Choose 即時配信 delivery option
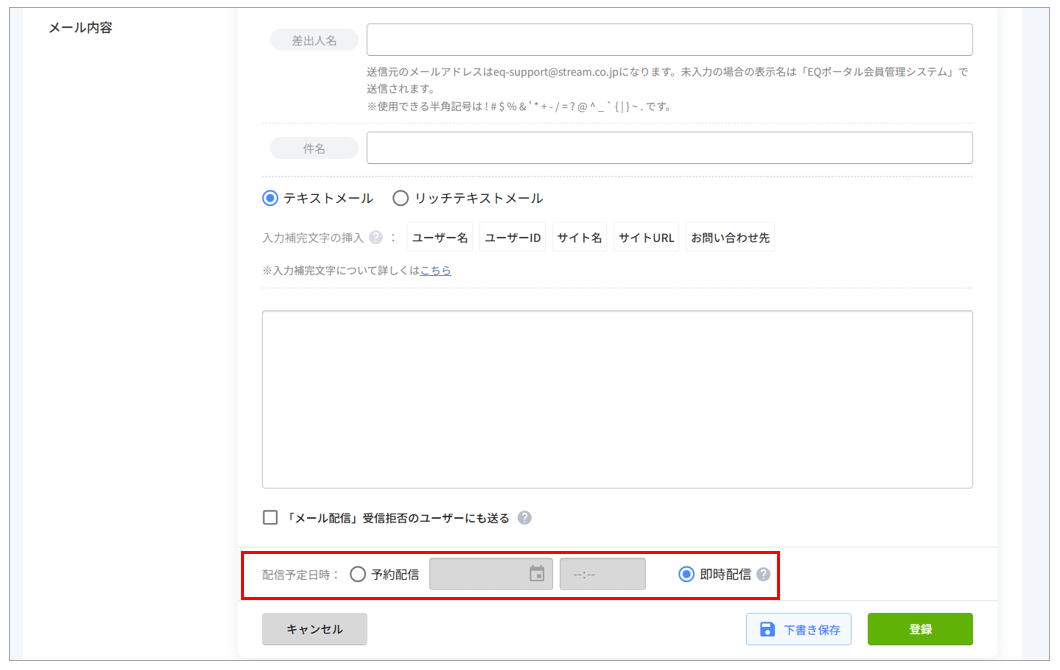 [686, 574]
